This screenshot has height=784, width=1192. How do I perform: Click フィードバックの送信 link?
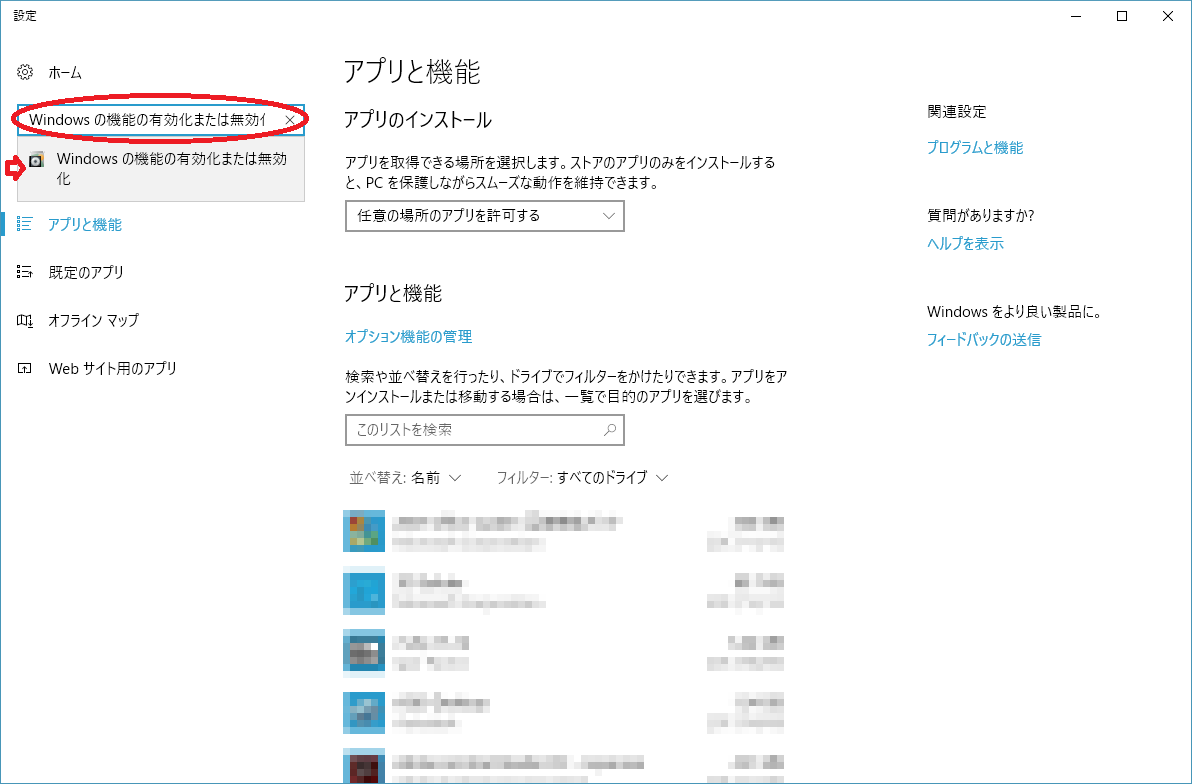tap(983, 339)
